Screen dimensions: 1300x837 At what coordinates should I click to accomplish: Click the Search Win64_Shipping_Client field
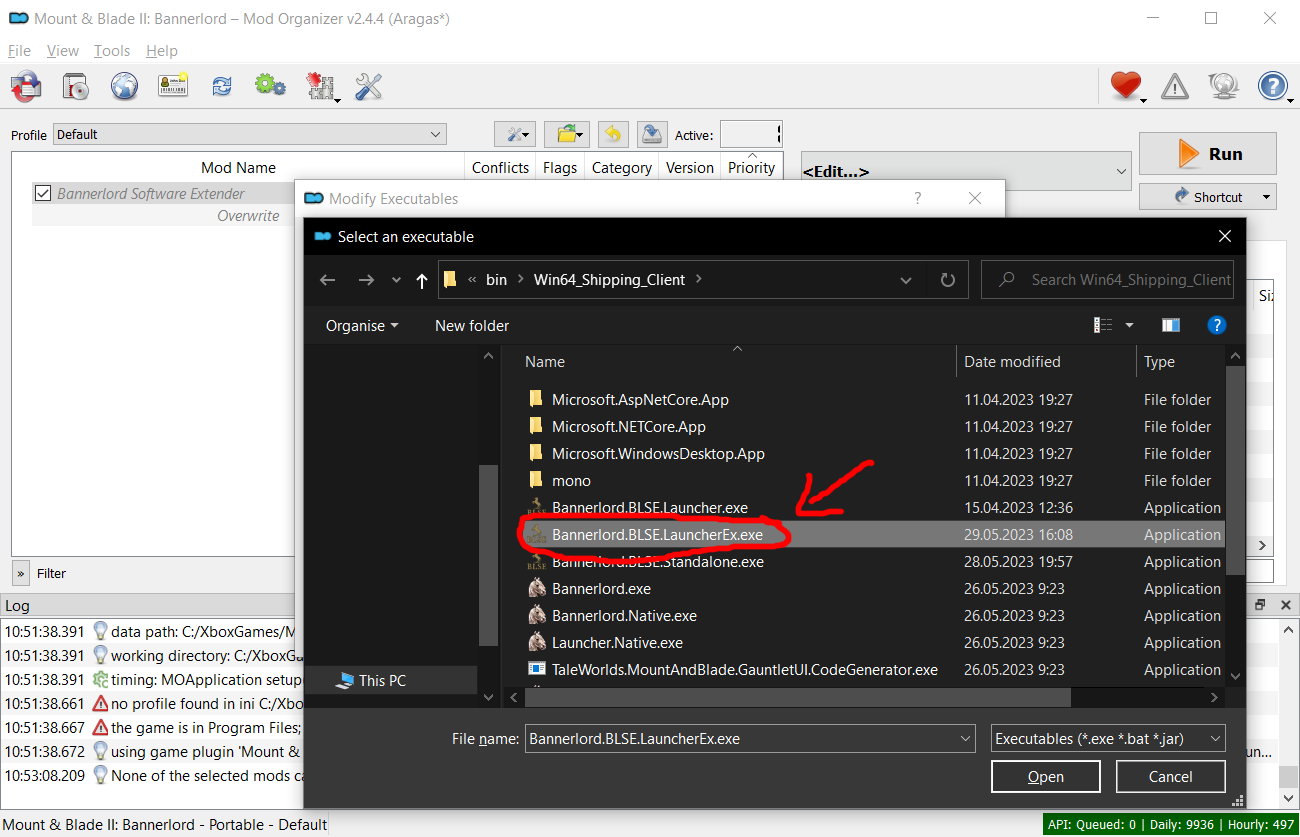pyautogui.click(x=1107, y=280)
